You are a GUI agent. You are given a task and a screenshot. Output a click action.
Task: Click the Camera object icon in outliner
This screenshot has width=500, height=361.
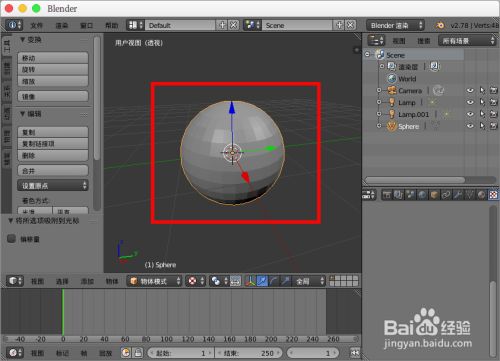point(392,90)
